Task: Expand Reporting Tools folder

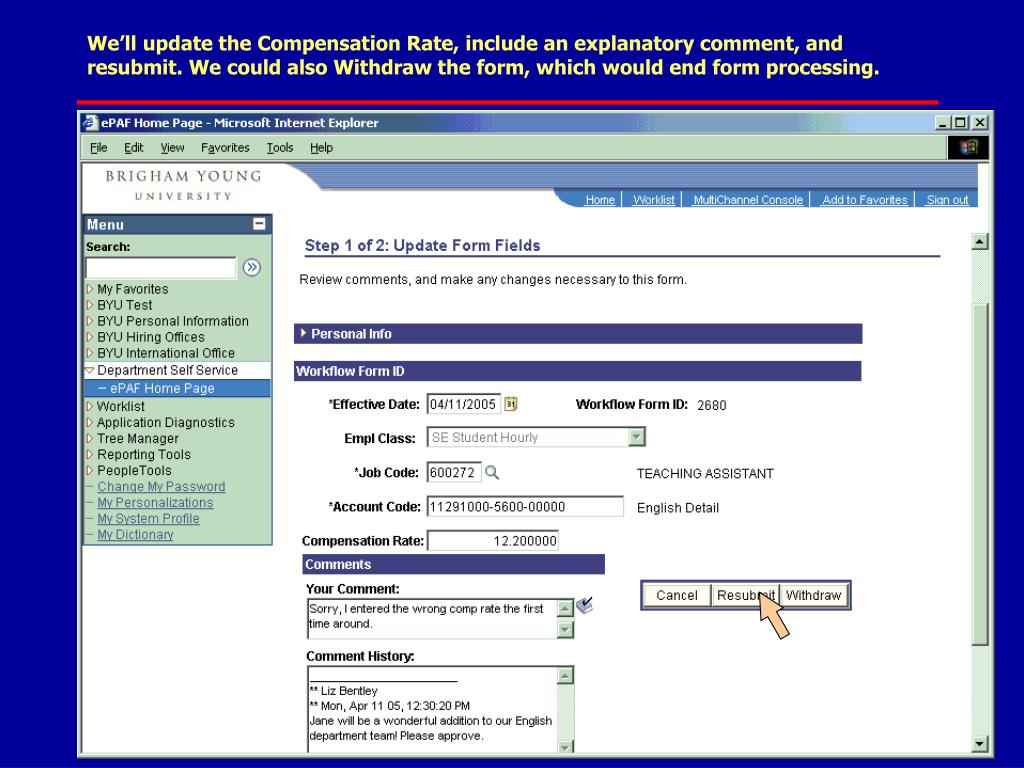Action: click(x=89, y=455)
